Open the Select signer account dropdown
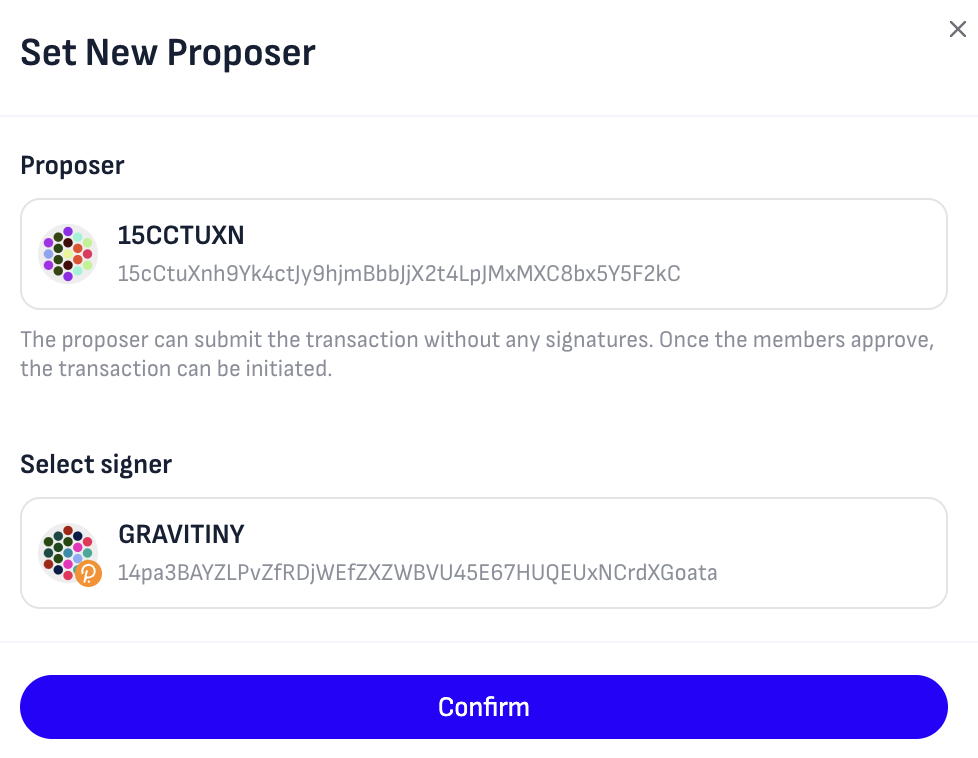The image size is (978, 758). 483,553
